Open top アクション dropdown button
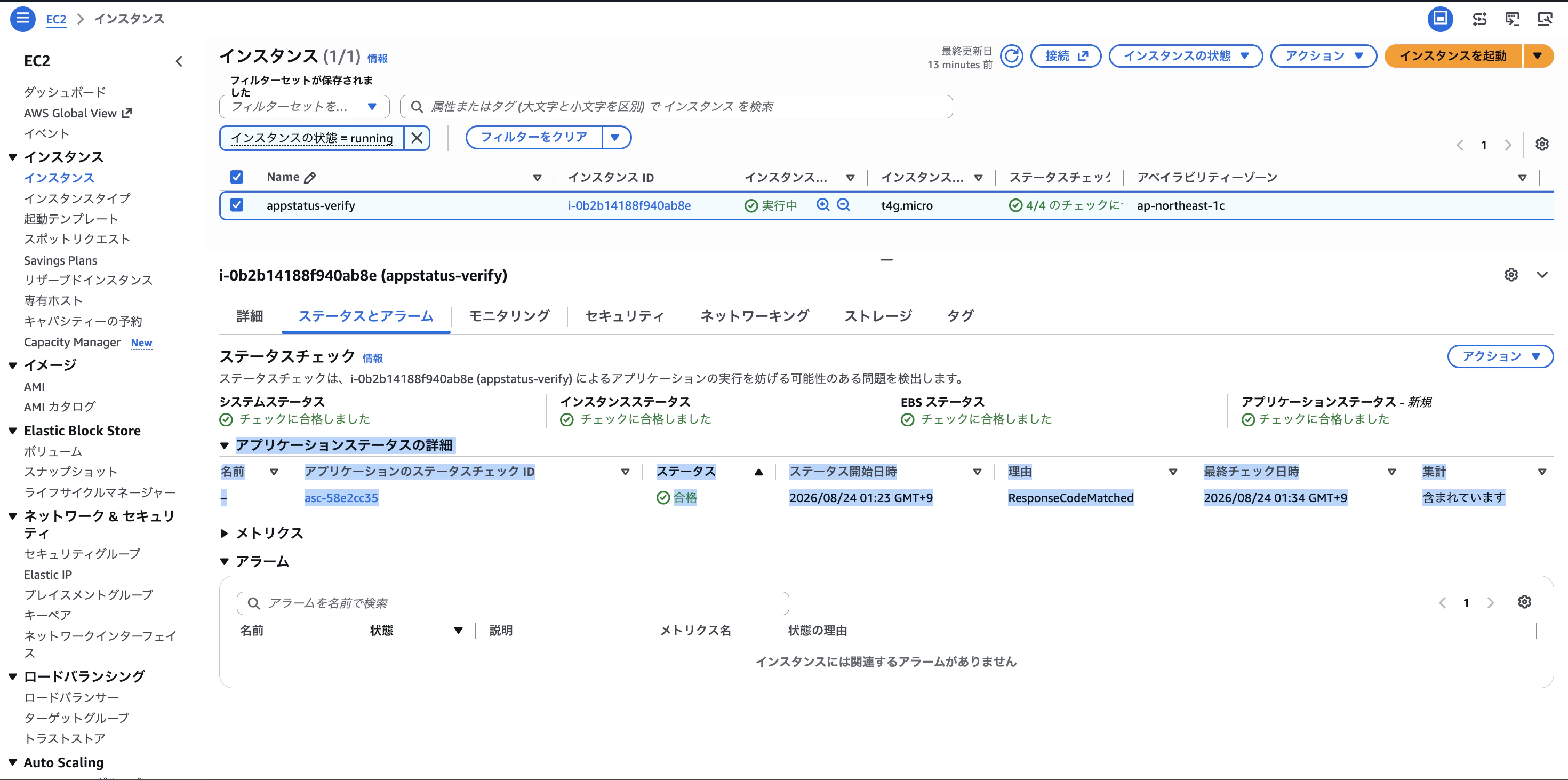This screenshot has width=1568, height=780. click(x=1323, y=56)
